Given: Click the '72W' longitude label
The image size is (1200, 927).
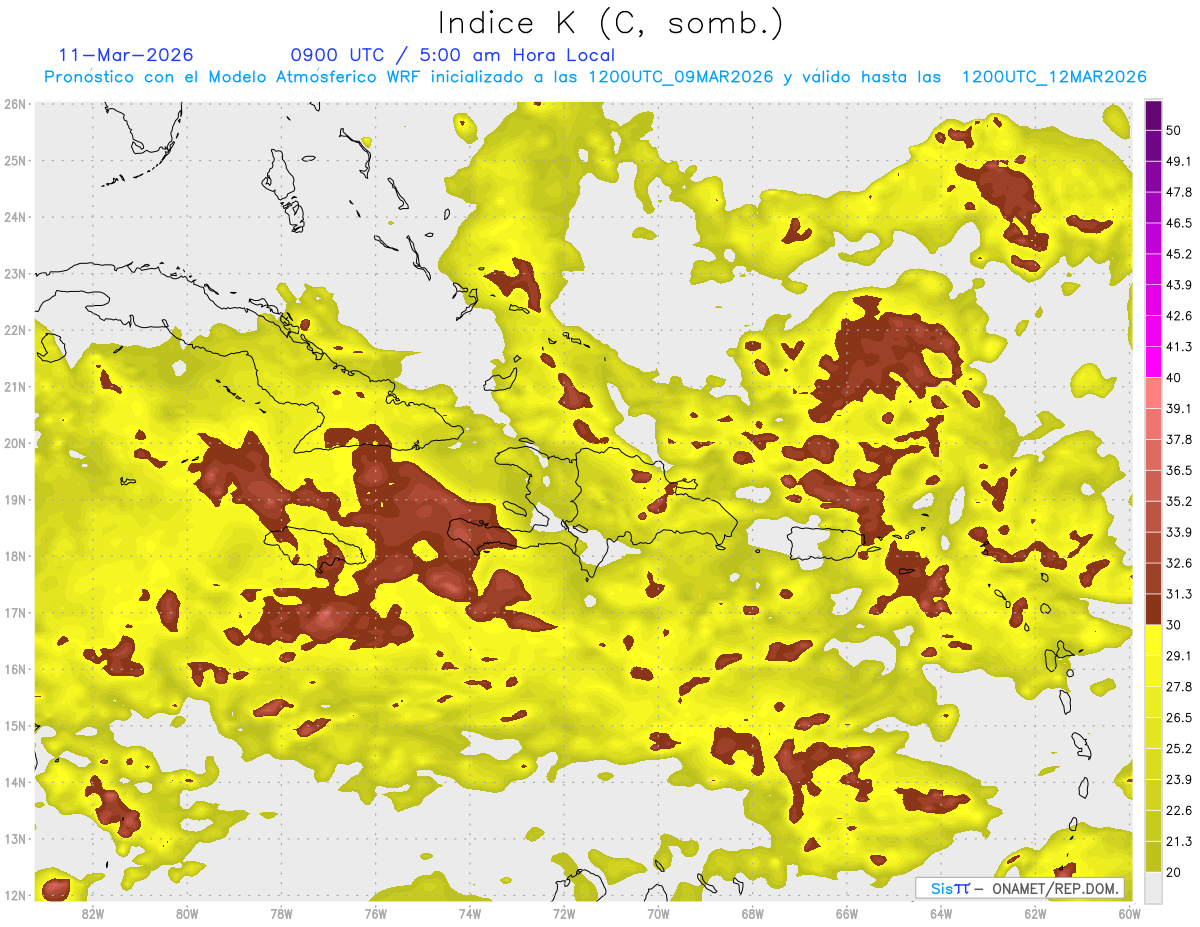Looking at the screenshot, I should (564, 913).
